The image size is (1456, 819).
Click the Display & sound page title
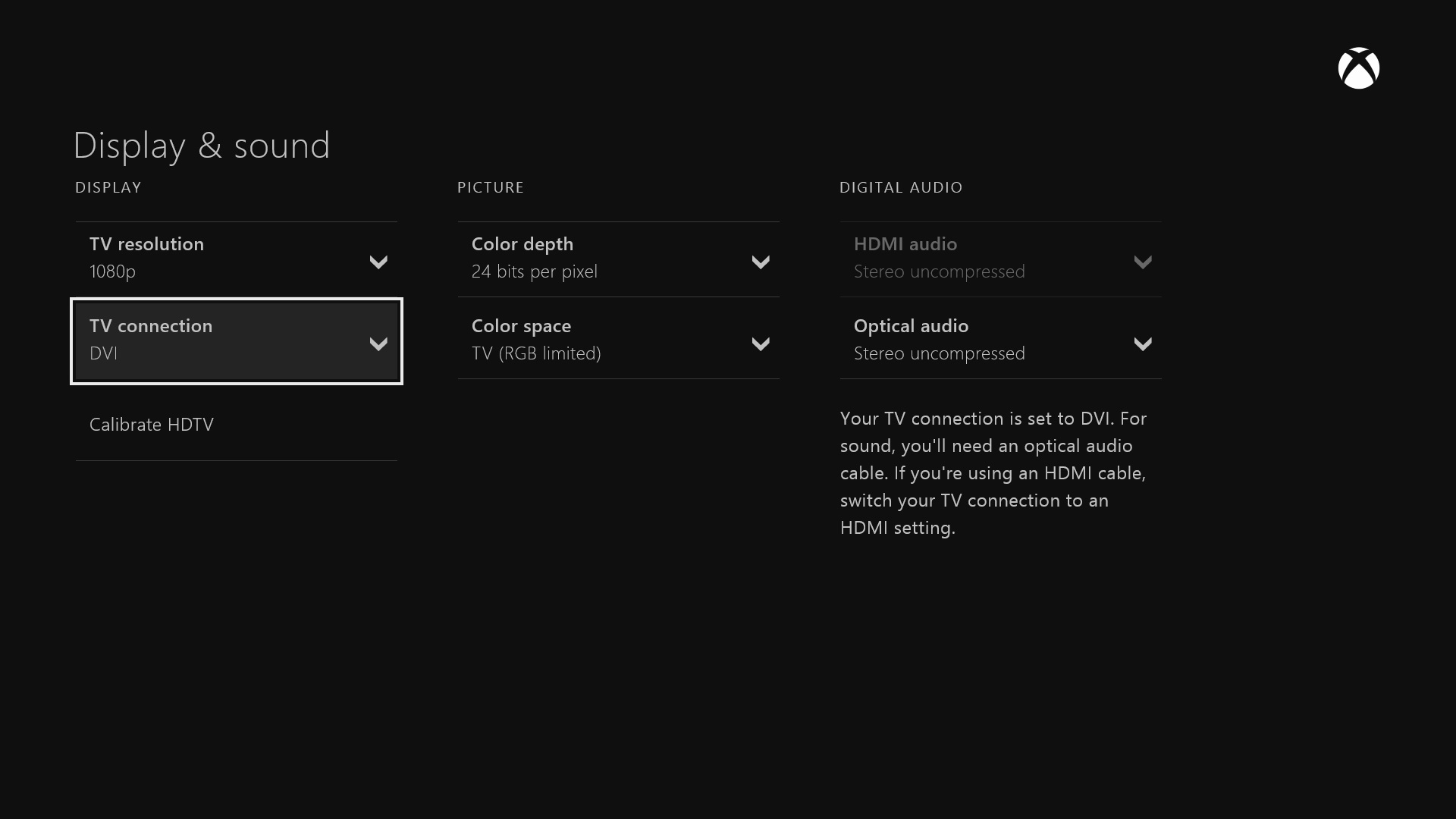point(202,145)
